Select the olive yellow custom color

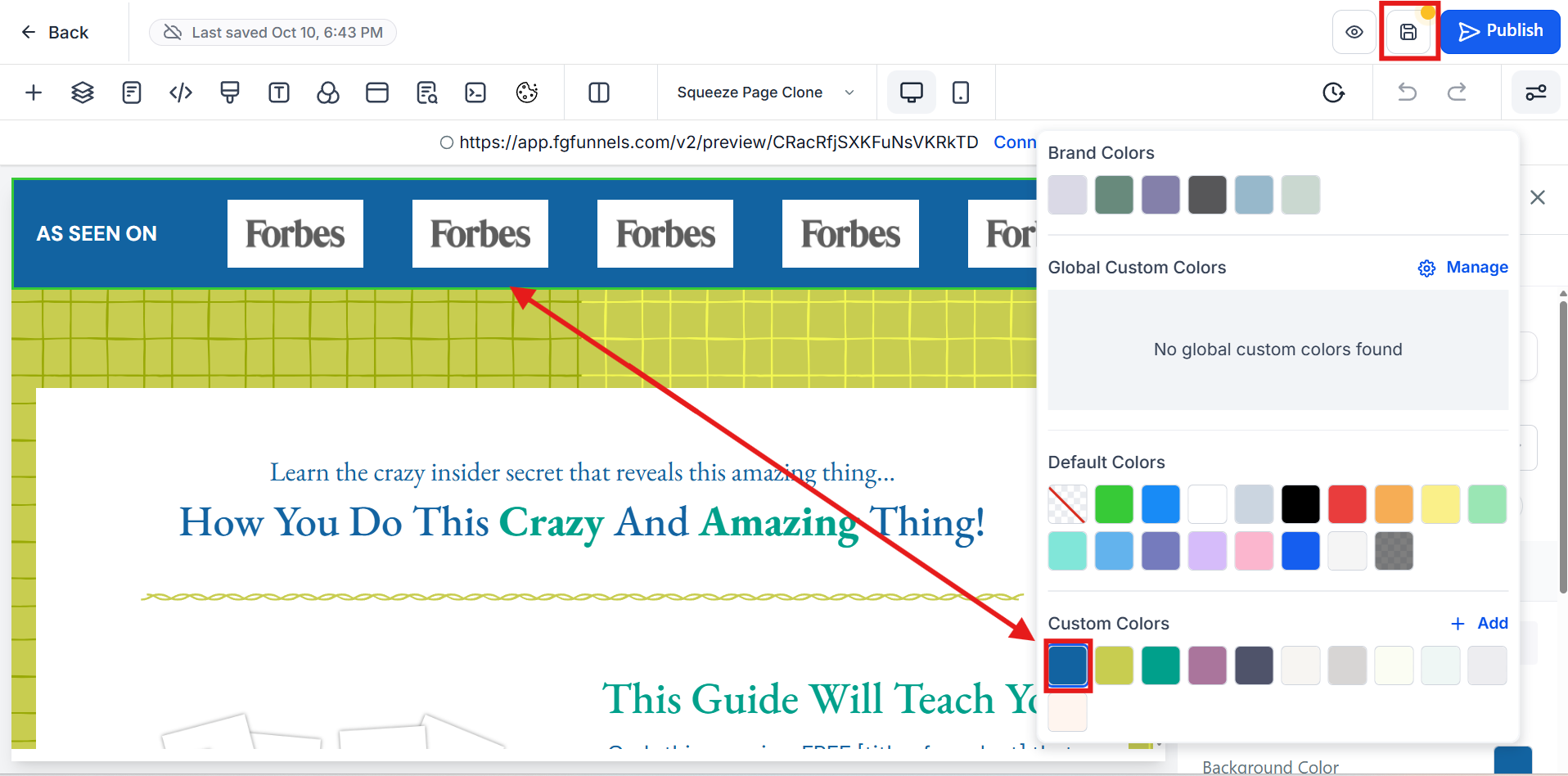click(1115, 665)
